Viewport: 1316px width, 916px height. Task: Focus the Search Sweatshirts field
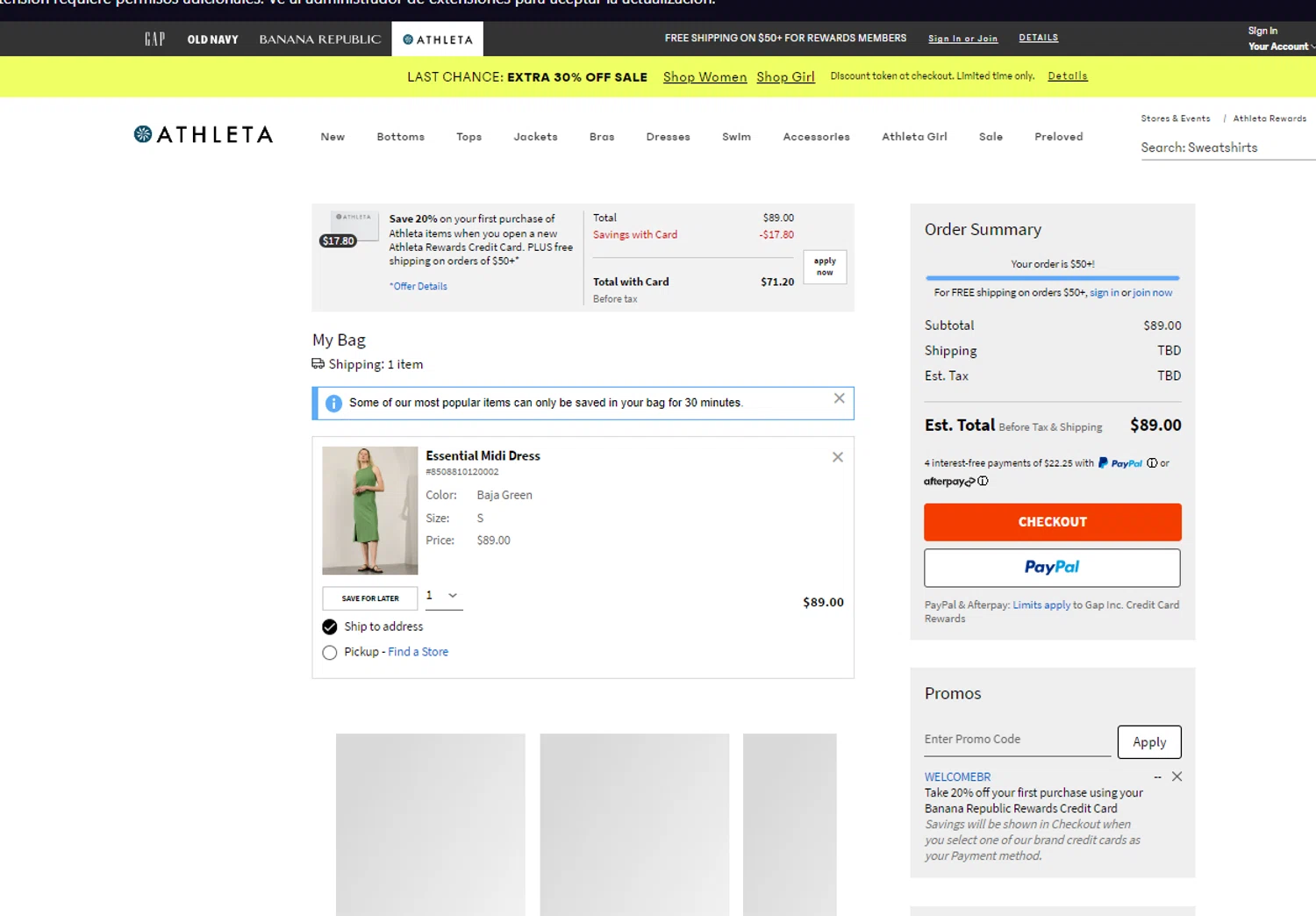1228,147
